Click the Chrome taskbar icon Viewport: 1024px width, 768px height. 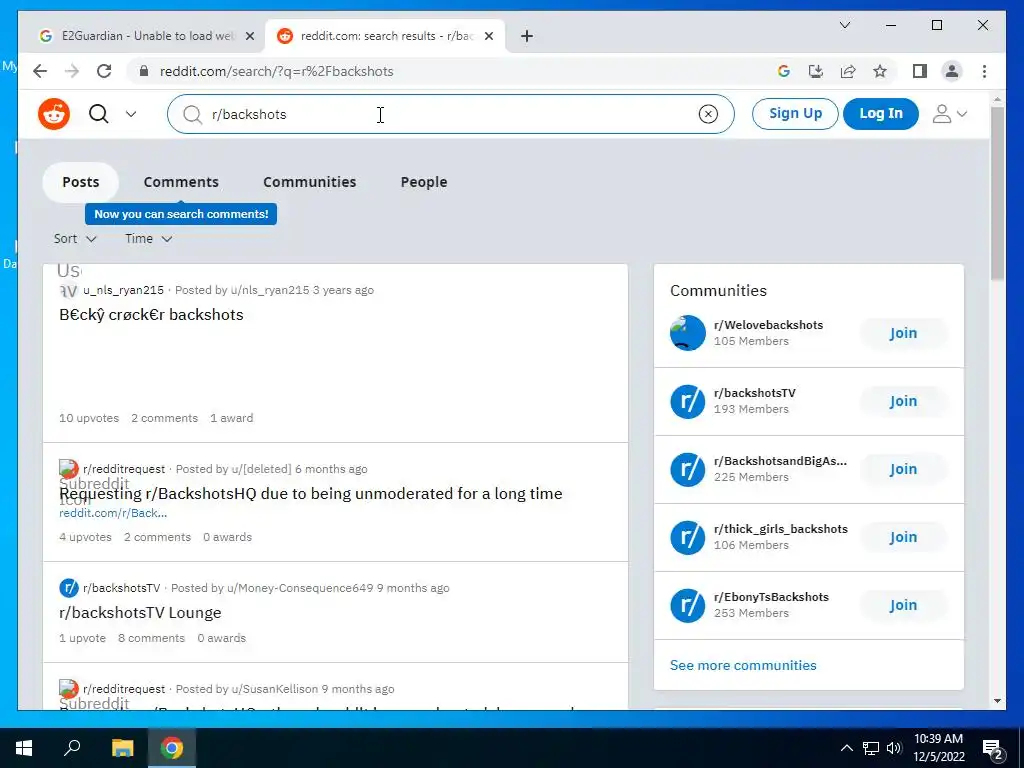172,748
